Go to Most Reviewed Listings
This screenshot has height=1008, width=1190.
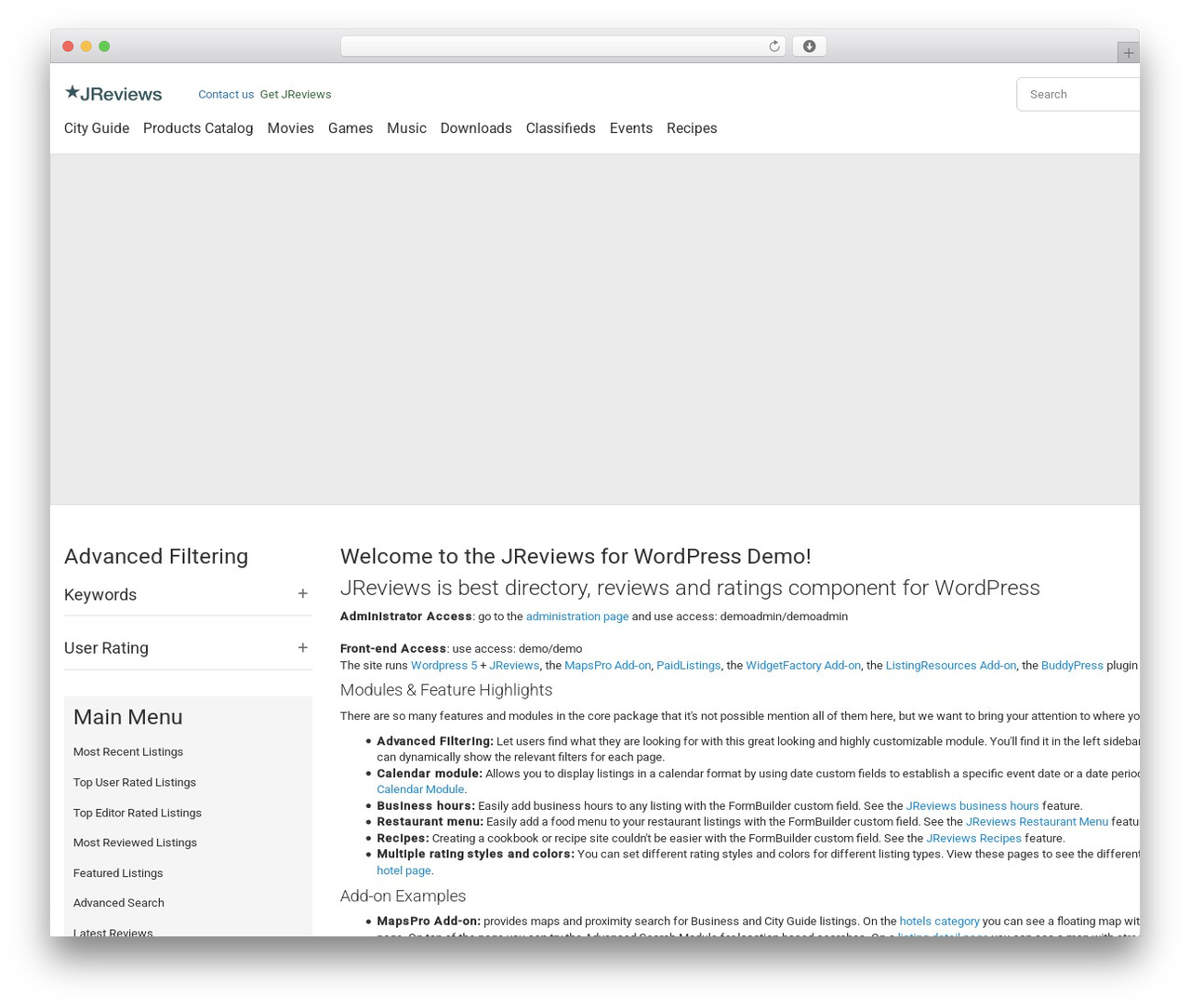click(135, 842)
